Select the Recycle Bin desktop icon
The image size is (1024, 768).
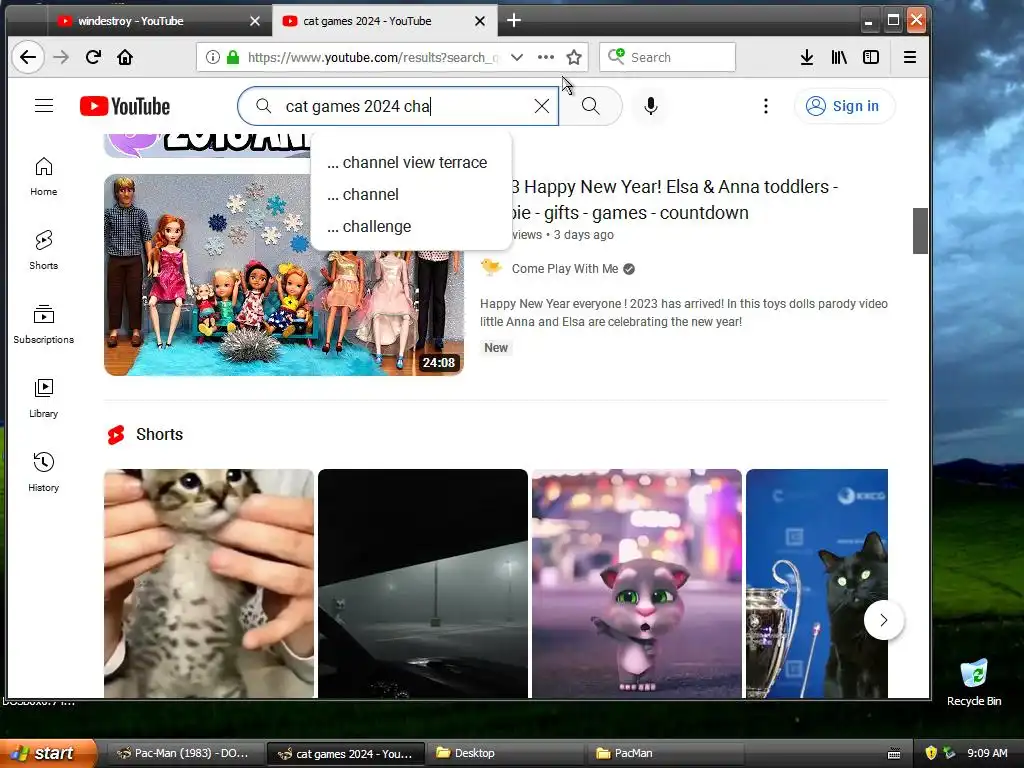(x=973, y=682)
